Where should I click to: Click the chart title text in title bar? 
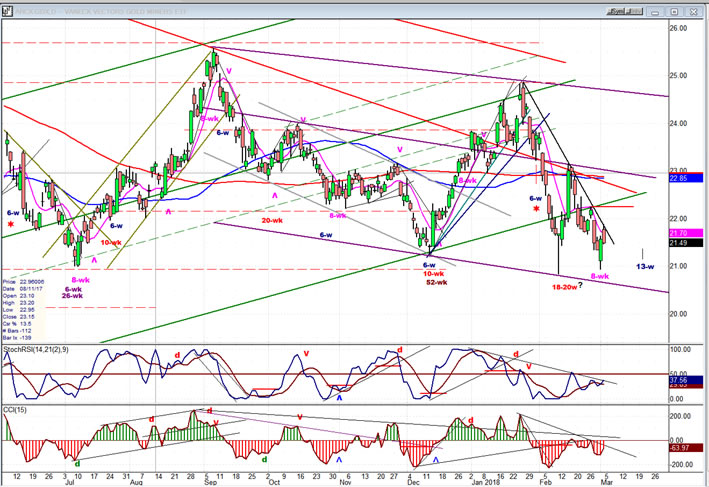point(101,11)
